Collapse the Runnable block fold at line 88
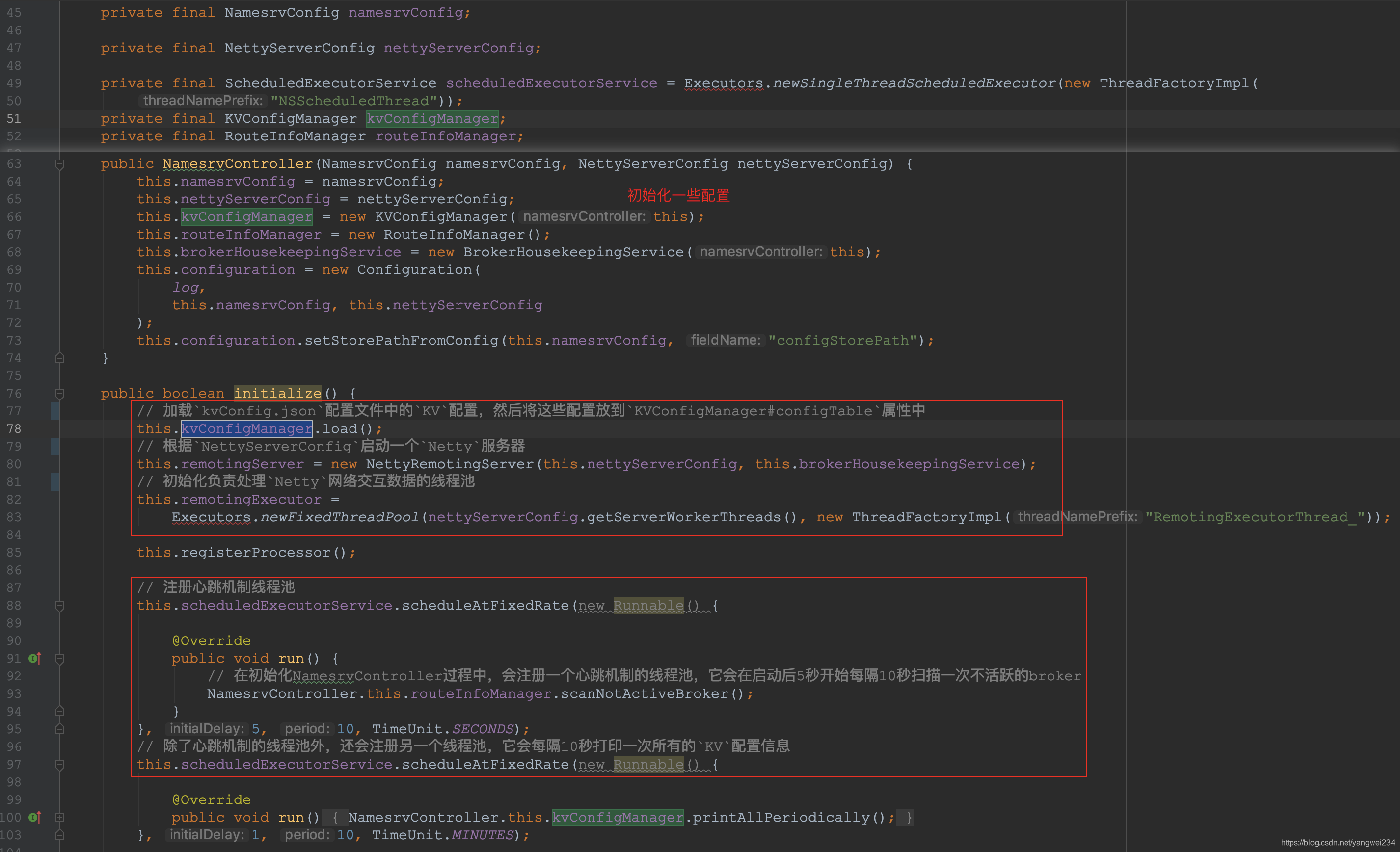This screenshot has width=1400, height=852. point(60,606)
